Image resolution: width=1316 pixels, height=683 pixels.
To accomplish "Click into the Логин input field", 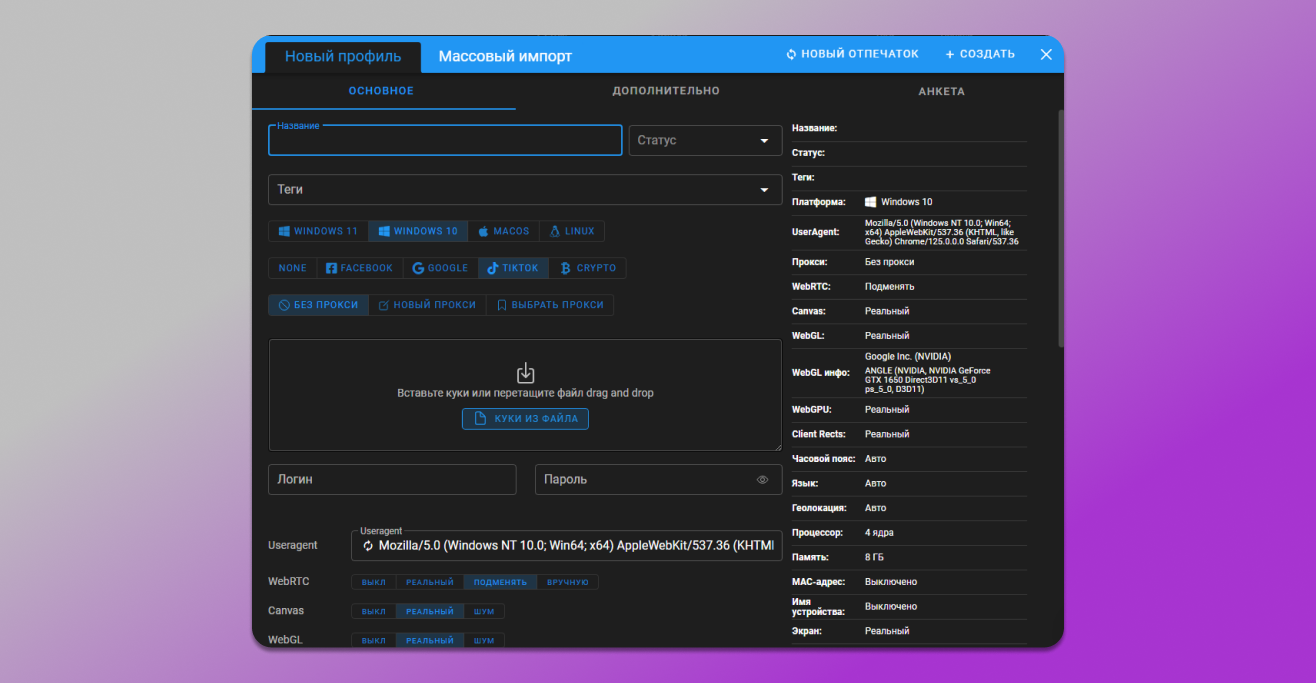I will tap(392, 480).
